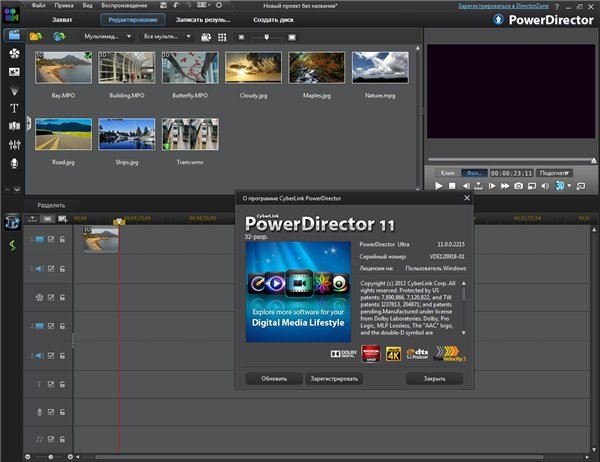Toggle enable checkbox for video track 1
This screenshot has height=462, width=600.
click(x=51, y=239)
